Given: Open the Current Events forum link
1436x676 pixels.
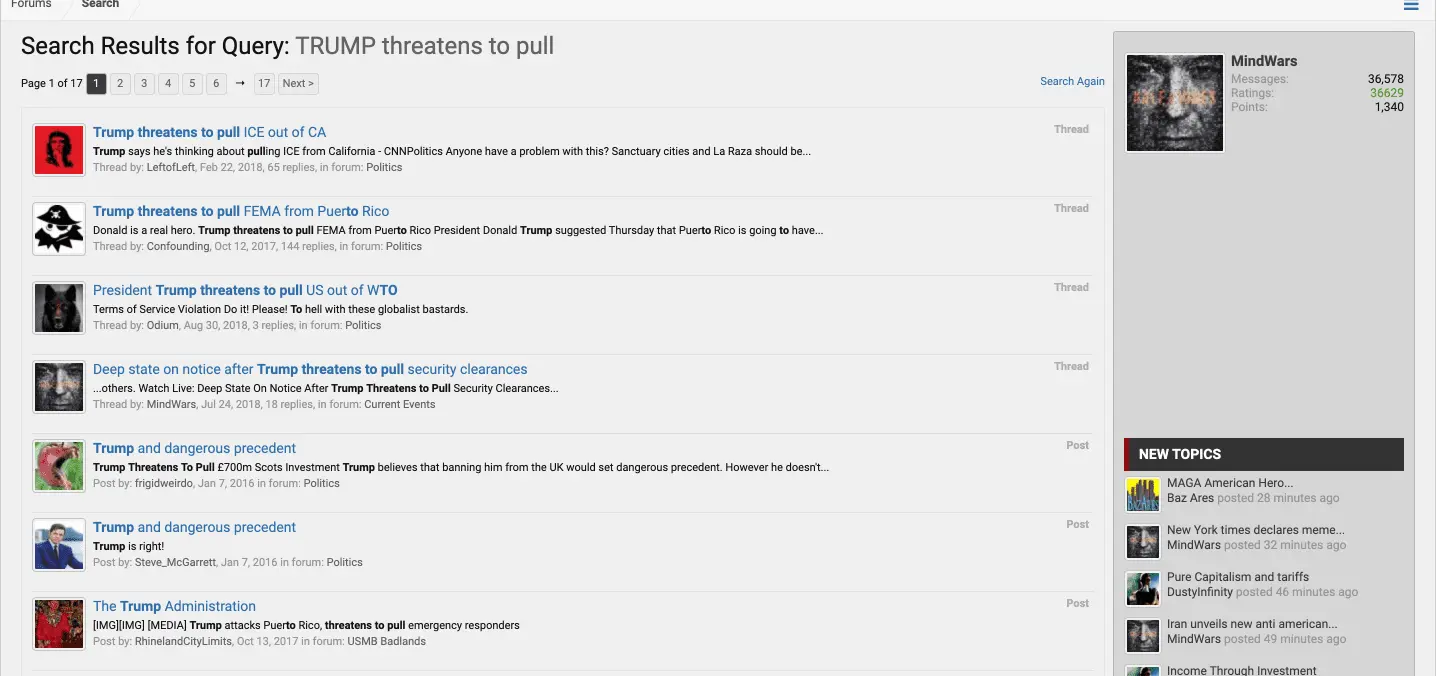Looking at the screenshot, I should pos(399,404).
